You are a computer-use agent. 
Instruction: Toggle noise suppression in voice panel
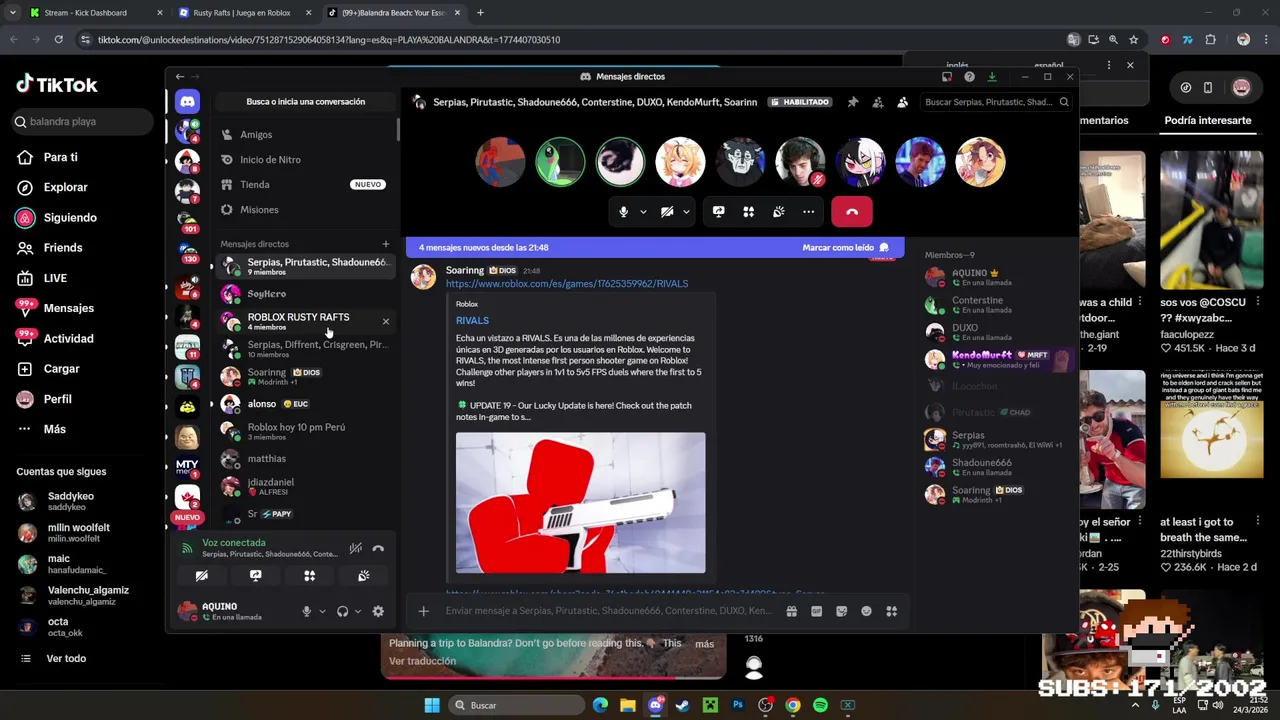[355, 548]
